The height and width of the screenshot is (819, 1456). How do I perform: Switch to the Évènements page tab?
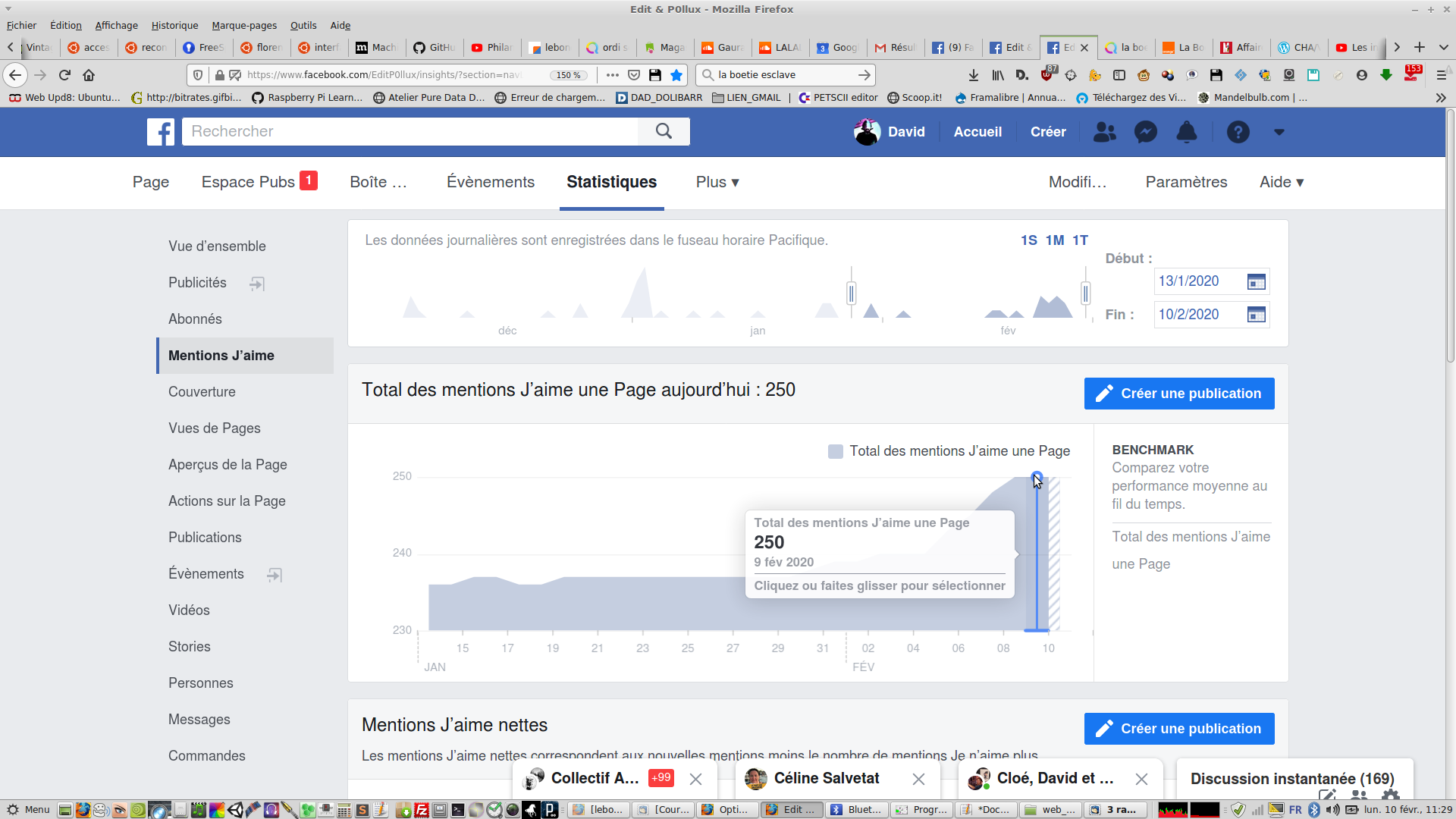pos(490,182)
